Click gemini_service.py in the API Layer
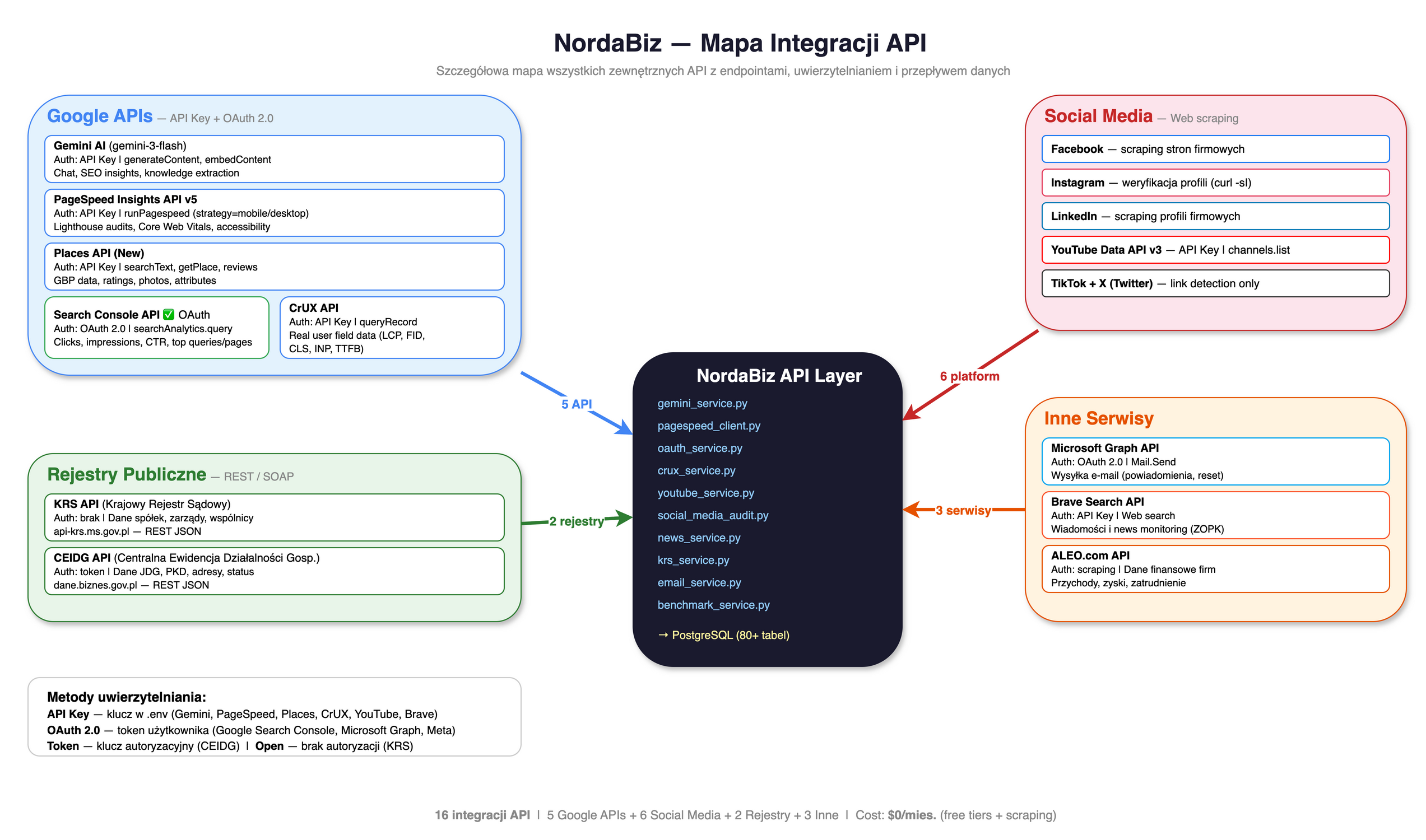This screenshot has height=840, width=1426. click(702, 404)
